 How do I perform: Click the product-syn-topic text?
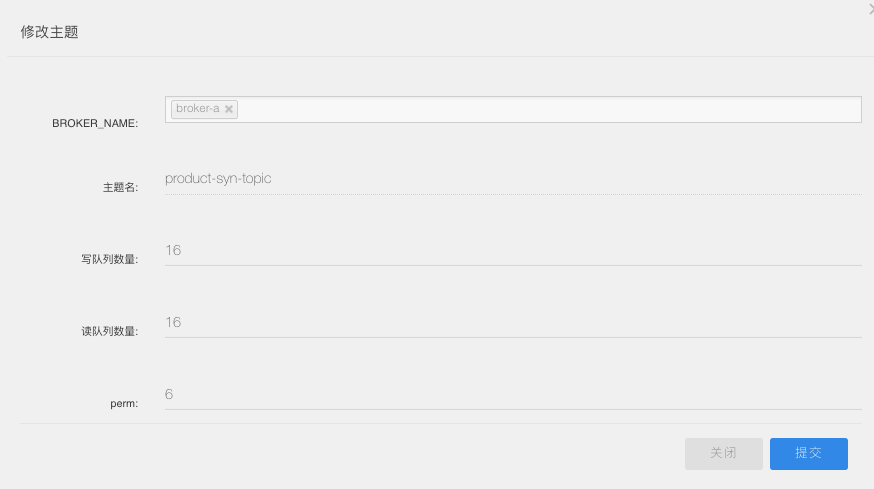pos(218,178)
